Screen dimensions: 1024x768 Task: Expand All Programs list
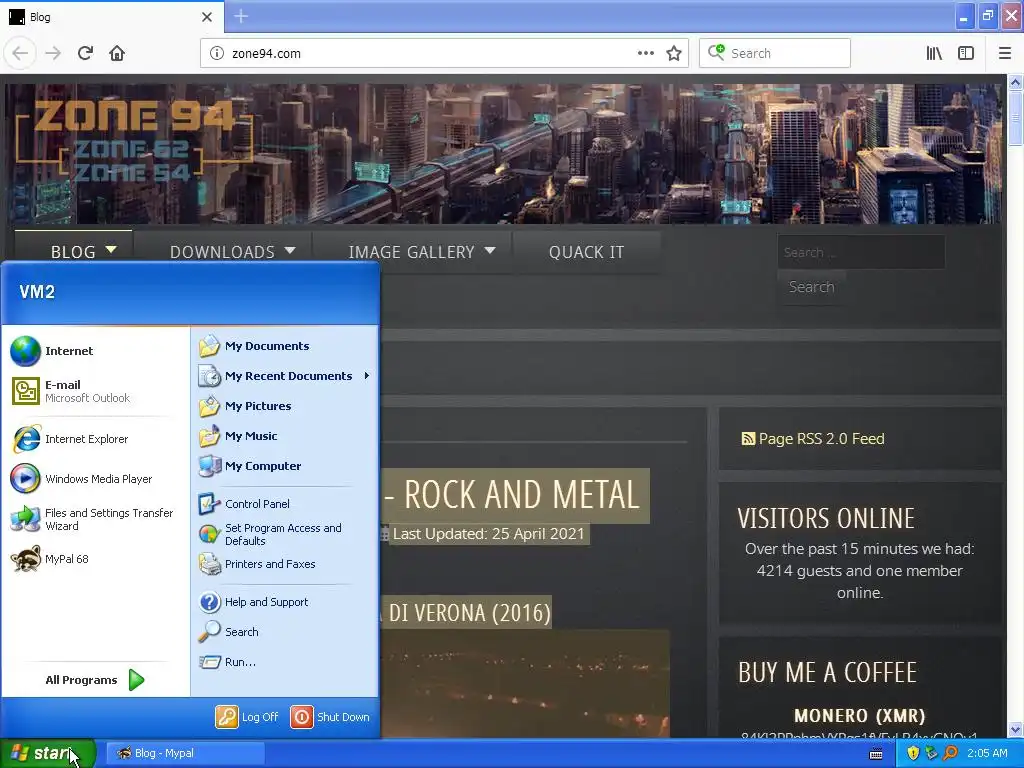[95, 680]
